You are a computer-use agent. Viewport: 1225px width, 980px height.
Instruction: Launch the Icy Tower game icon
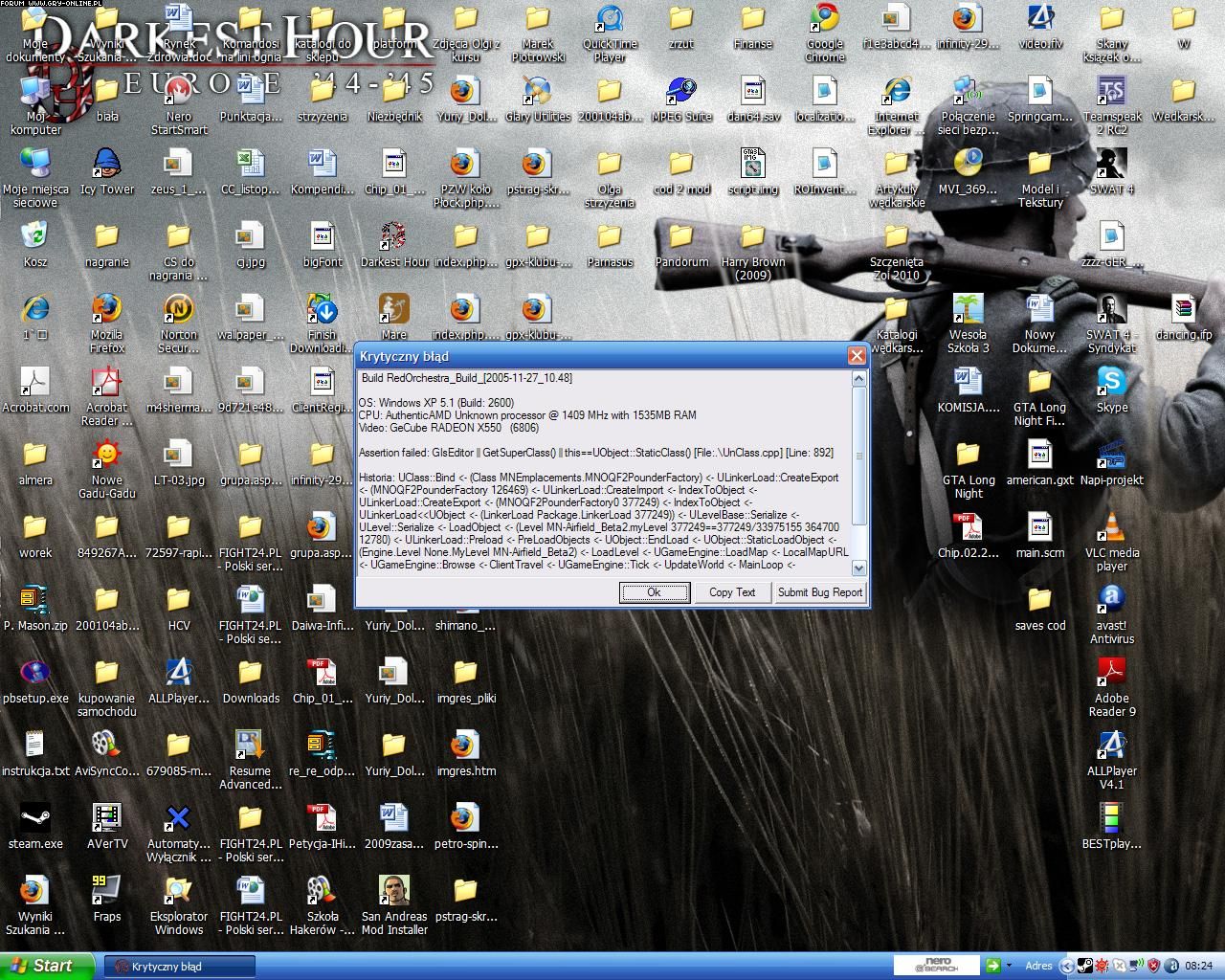[106, 165]
